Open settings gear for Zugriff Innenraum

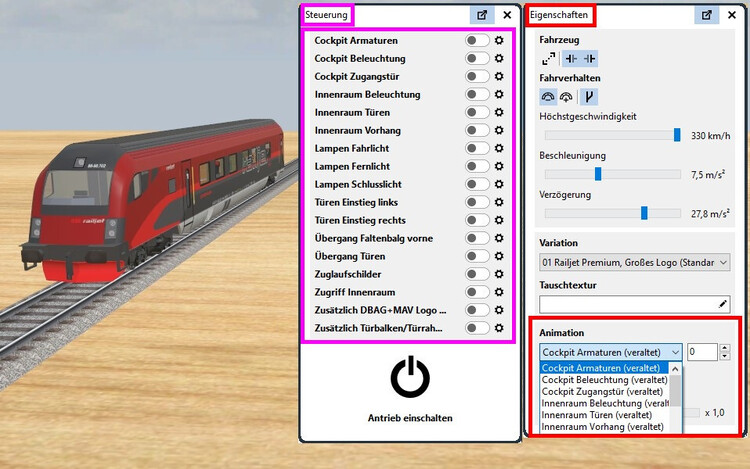[x=499, y=292]
